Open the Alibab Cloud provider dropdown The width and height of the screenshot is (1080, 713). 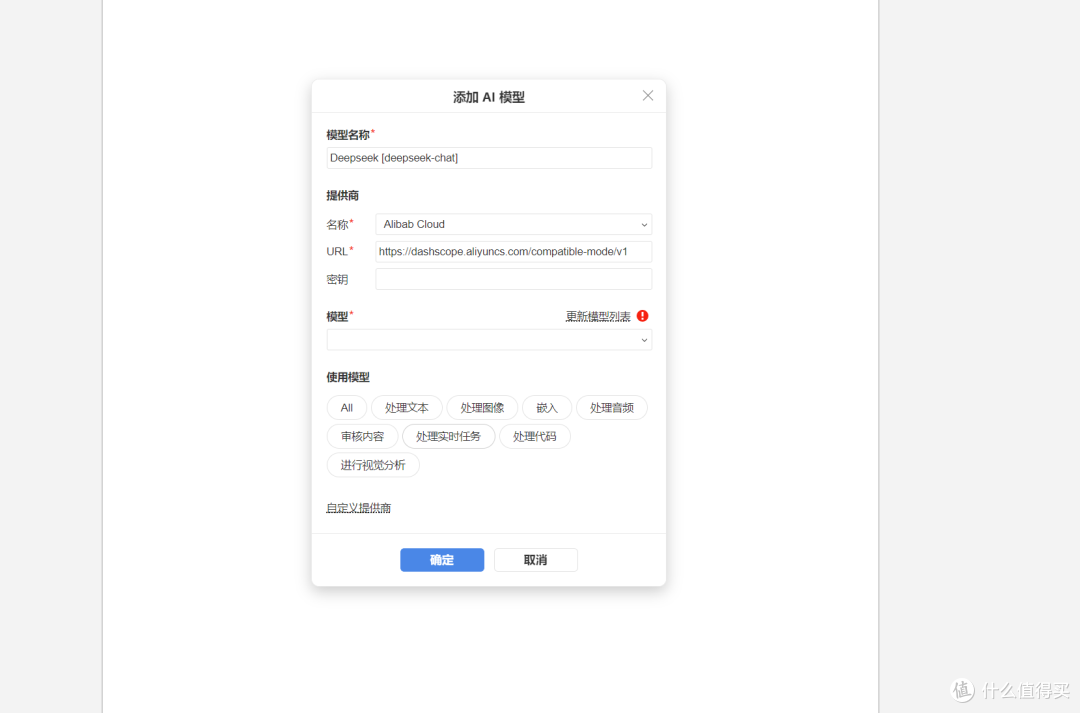coord(513,224)
